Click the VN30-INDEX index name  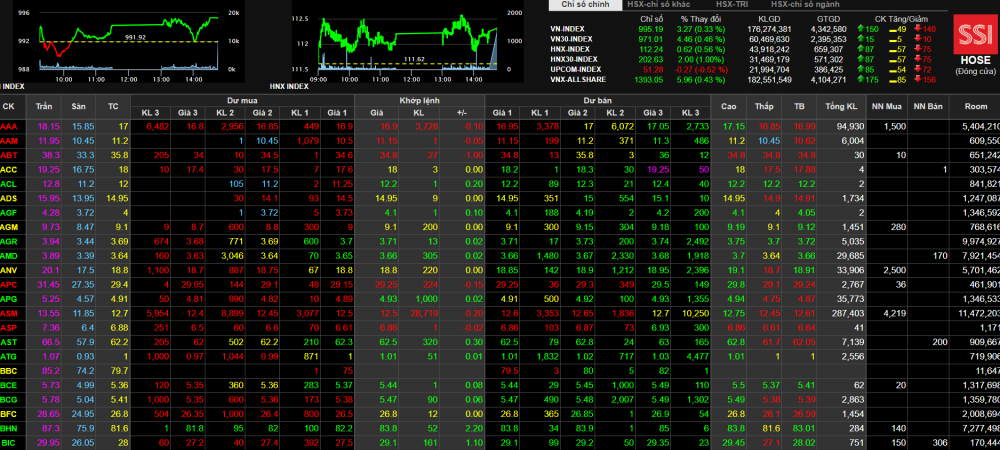tap(571, 39)
